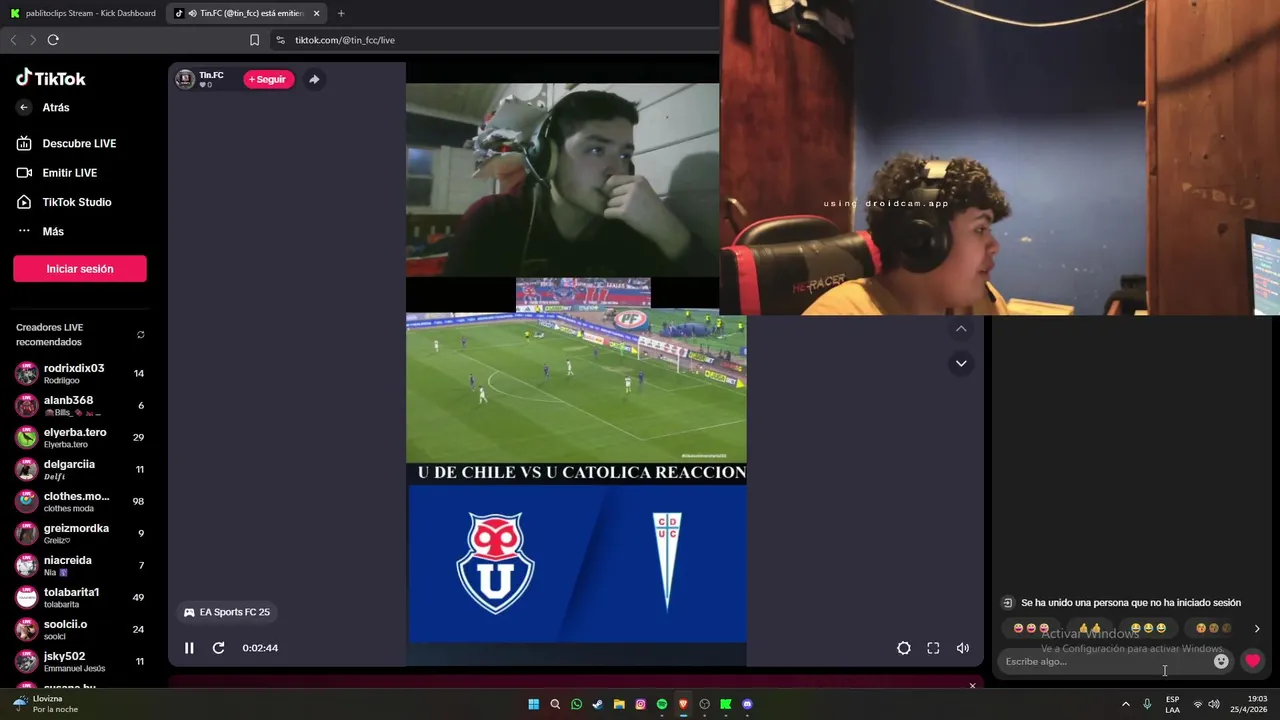Mute the live stream volume

tap(963, 648)
